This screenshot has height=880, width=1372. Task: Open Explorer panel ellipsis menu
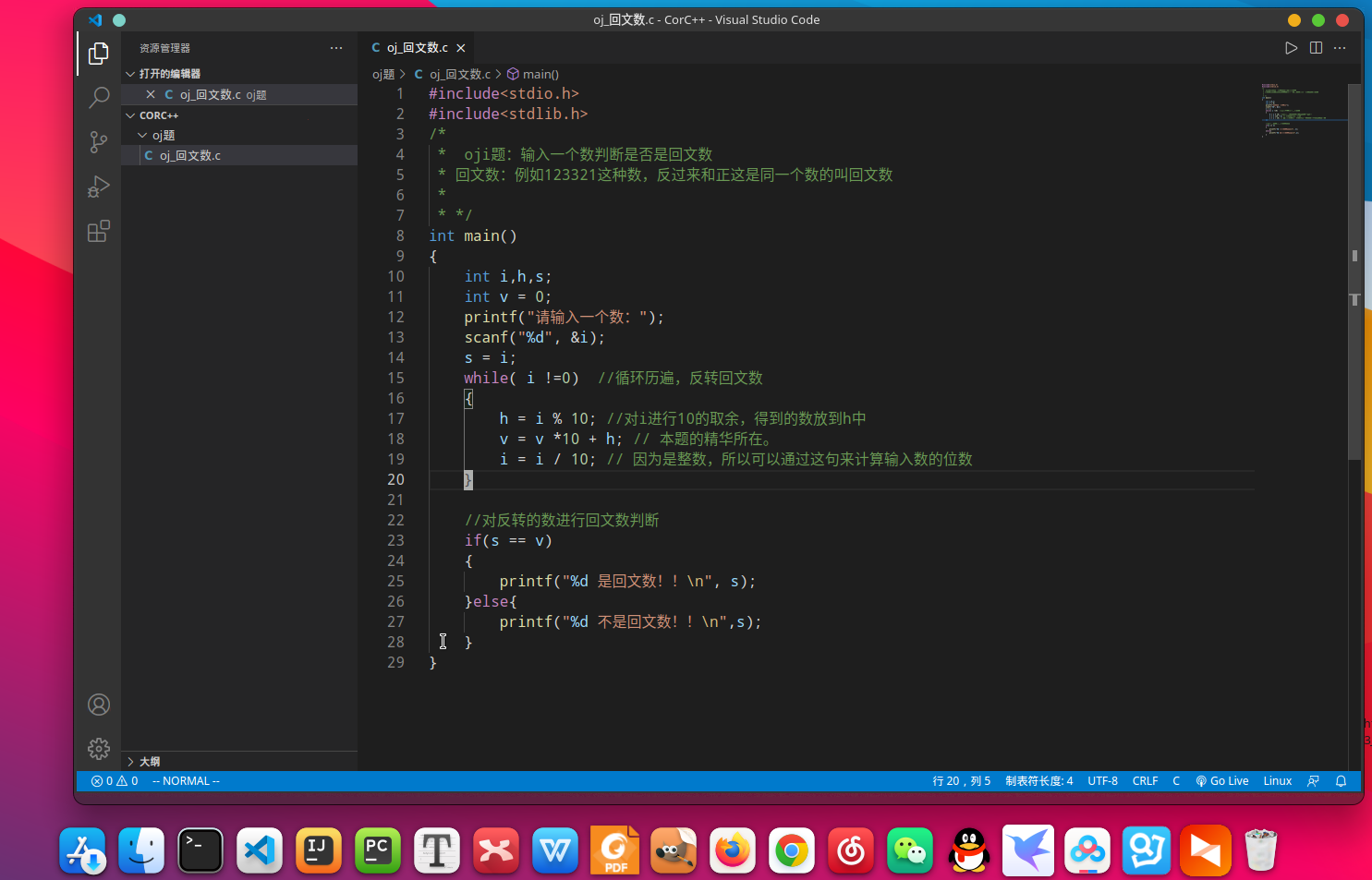coord(336,48)
